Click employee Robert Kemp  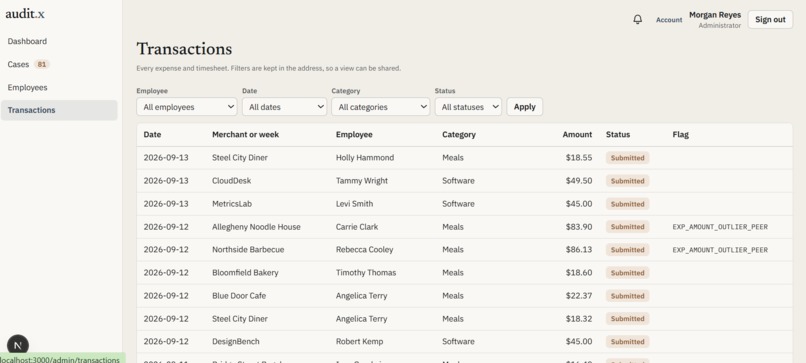coord(359,341)
